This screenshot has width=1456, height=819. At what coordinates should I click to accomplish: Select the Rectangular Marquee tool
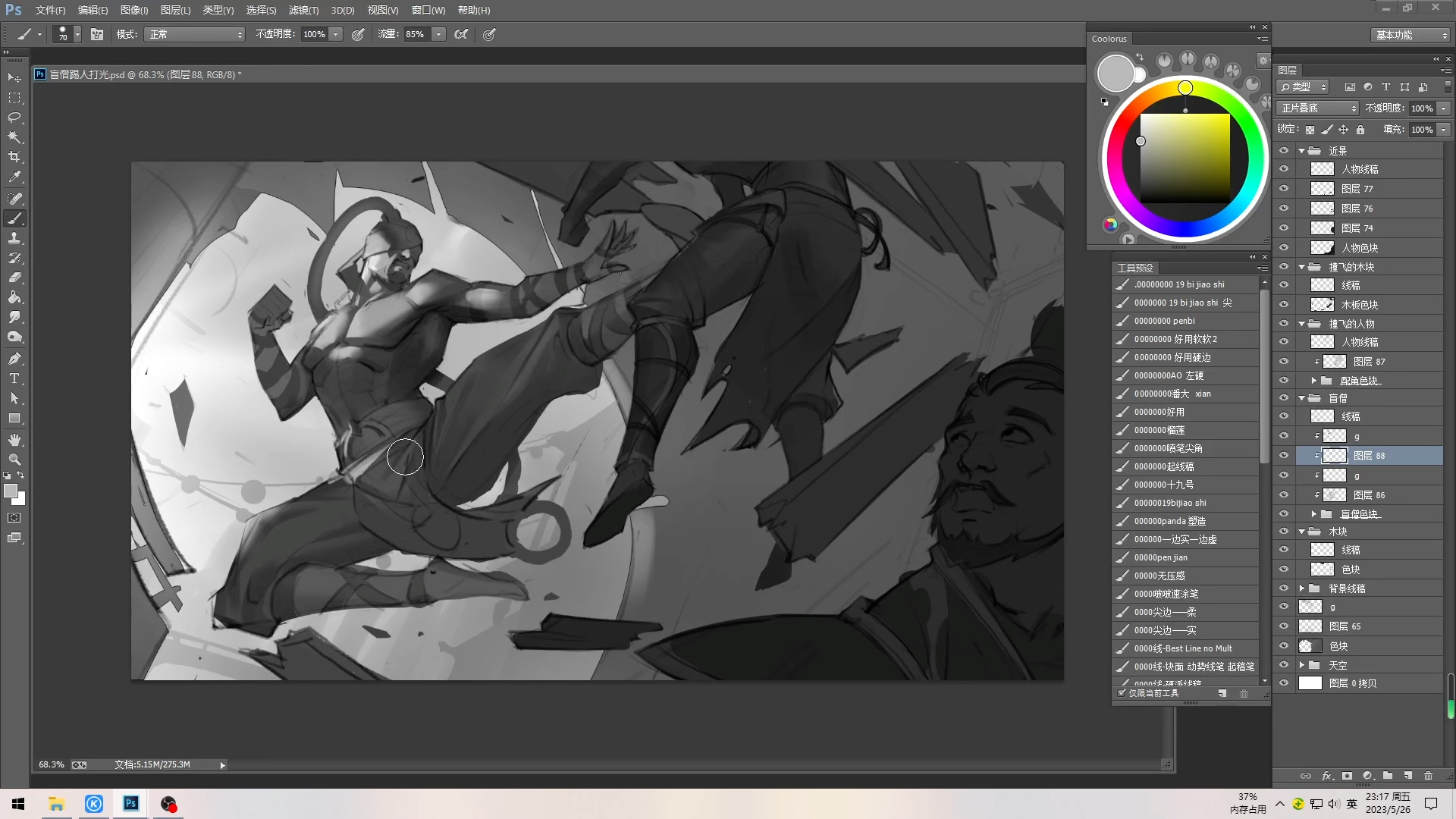(x=14, y=98)
